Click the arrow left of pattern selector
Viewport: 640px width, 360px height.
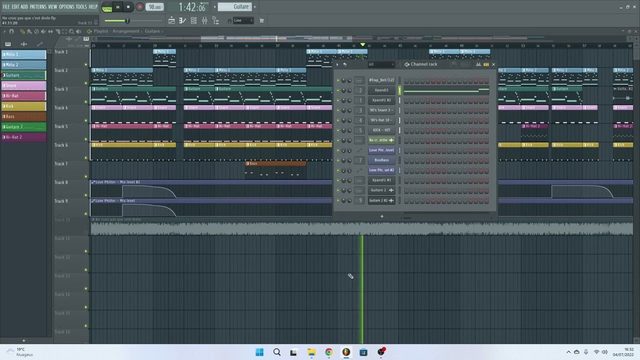point(215,7)
